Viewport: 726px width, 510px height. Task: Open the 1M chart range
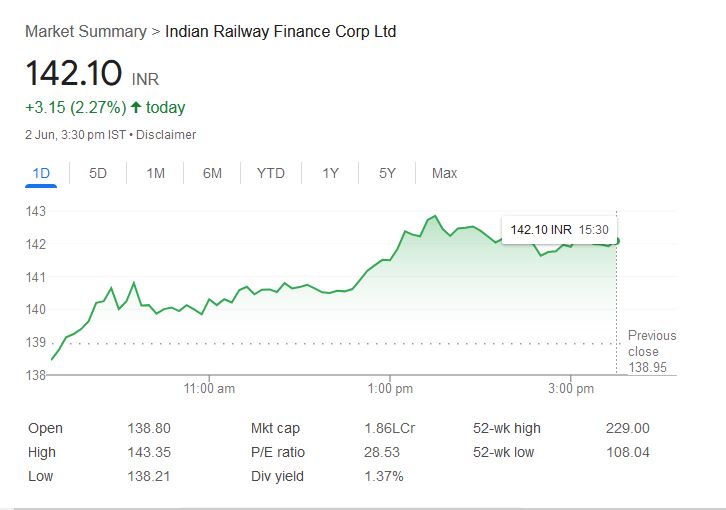pos(155,173)
